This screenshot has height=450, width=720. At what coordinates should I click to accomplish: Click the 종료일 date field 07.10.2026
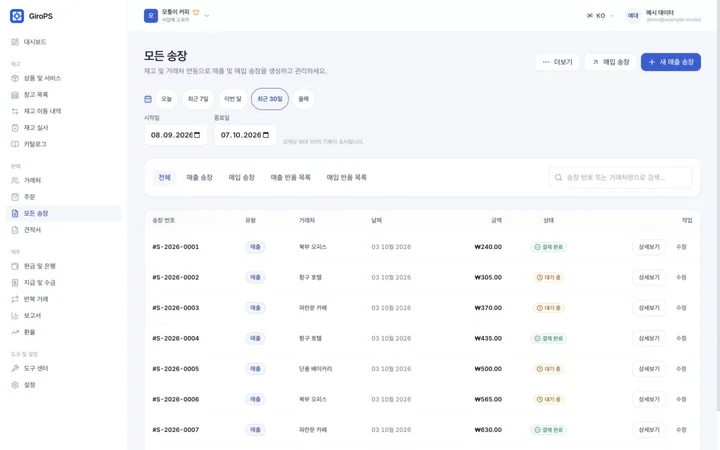coord(245,135)
